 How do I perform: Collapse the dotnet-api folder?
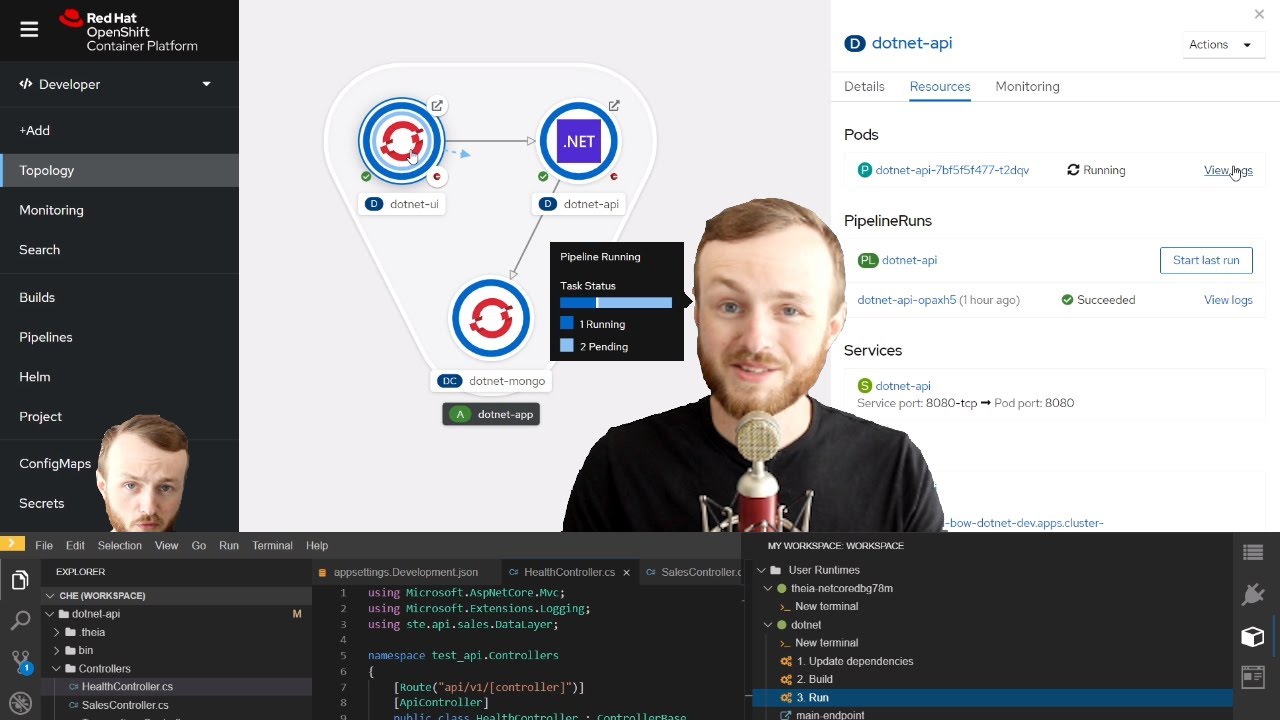pos(49,614)
